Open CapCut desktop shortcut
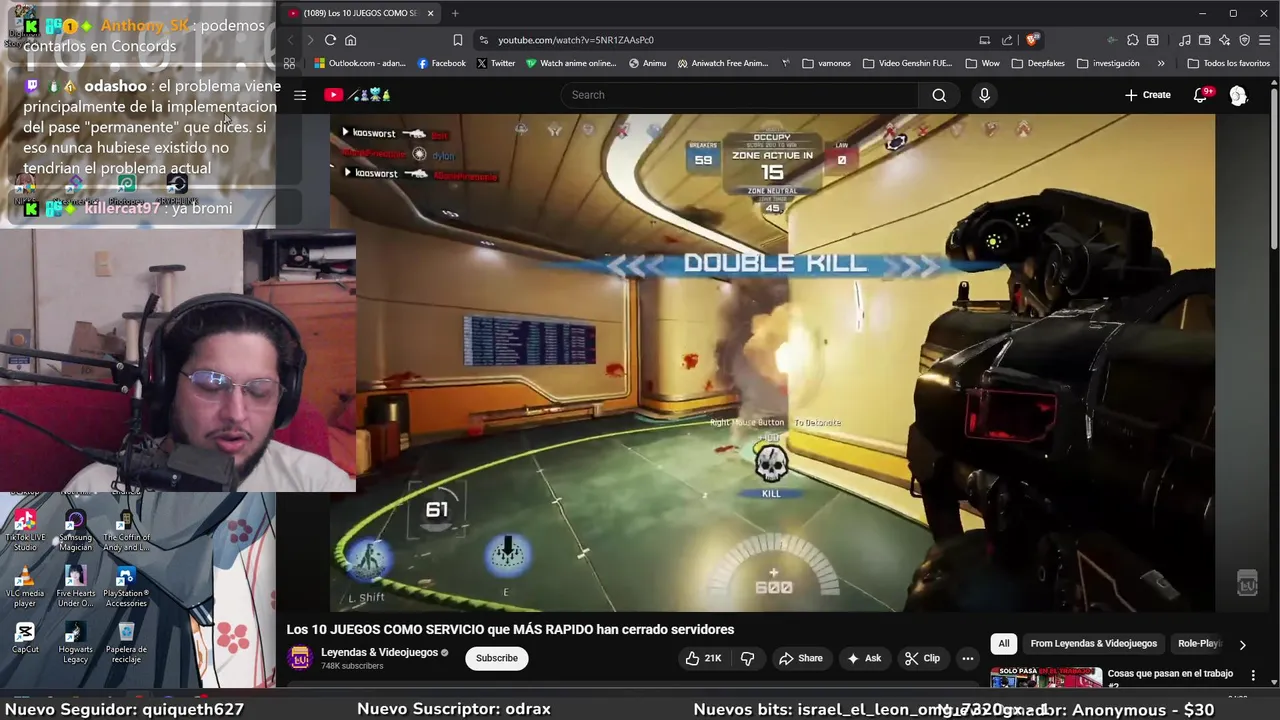Image resolution: width=1280 pixels, height=720 pixels. coord(25,638)
